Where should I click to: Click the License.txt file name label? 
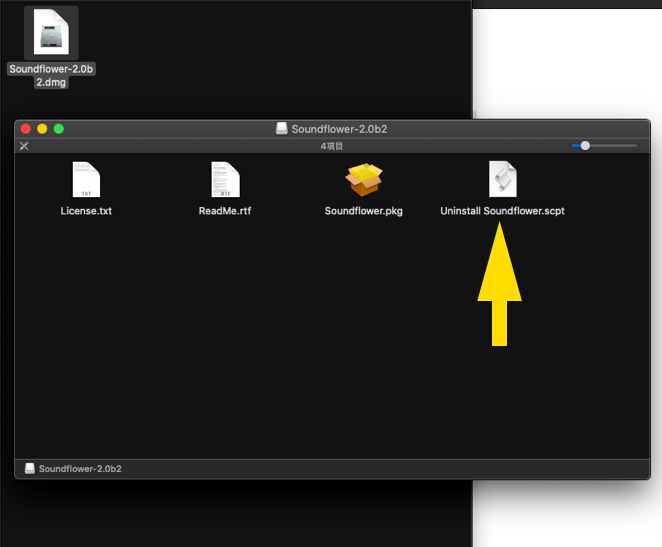pyautogui.click(x=86, y=211)
